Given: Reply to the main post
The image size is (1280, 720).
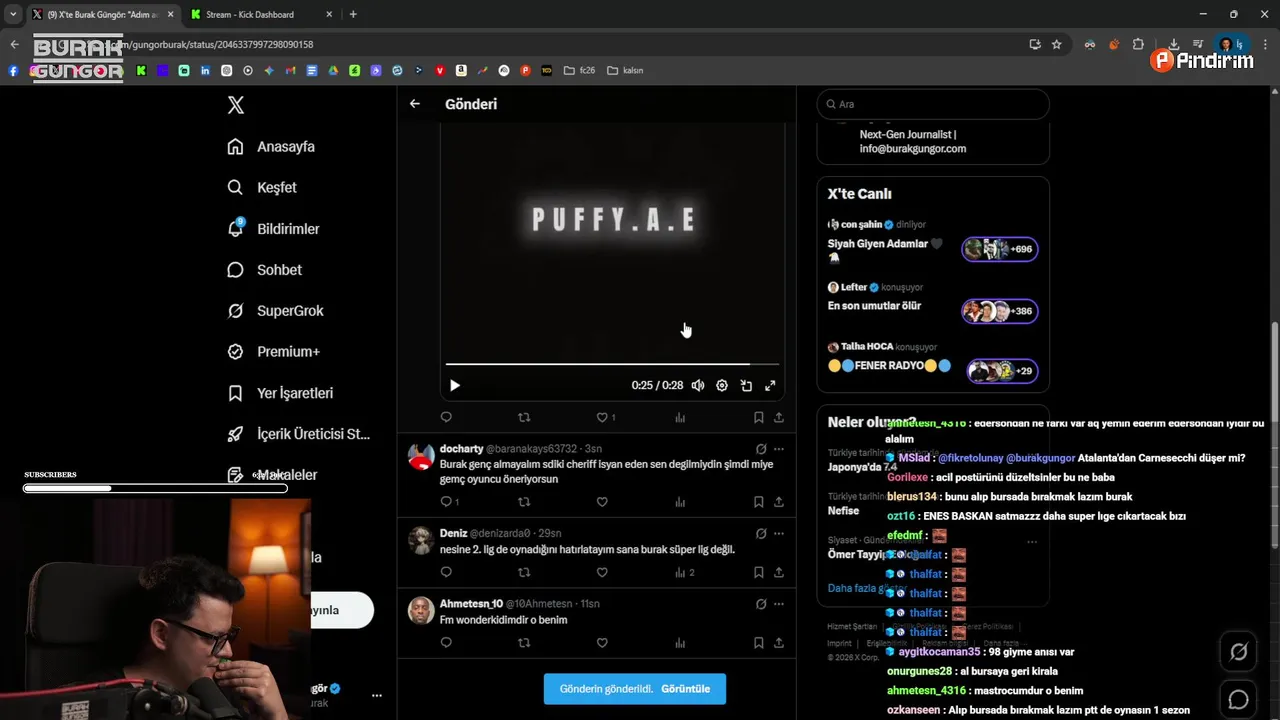Looking at the screenshot, I should coord(446,417).
